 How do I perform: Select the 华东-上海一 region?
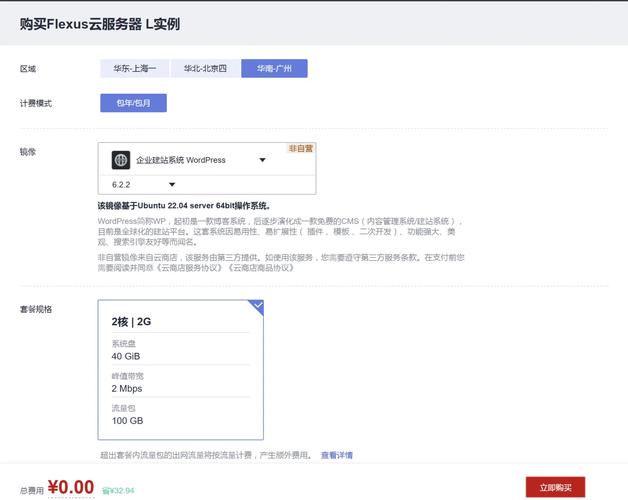(135, 69)
